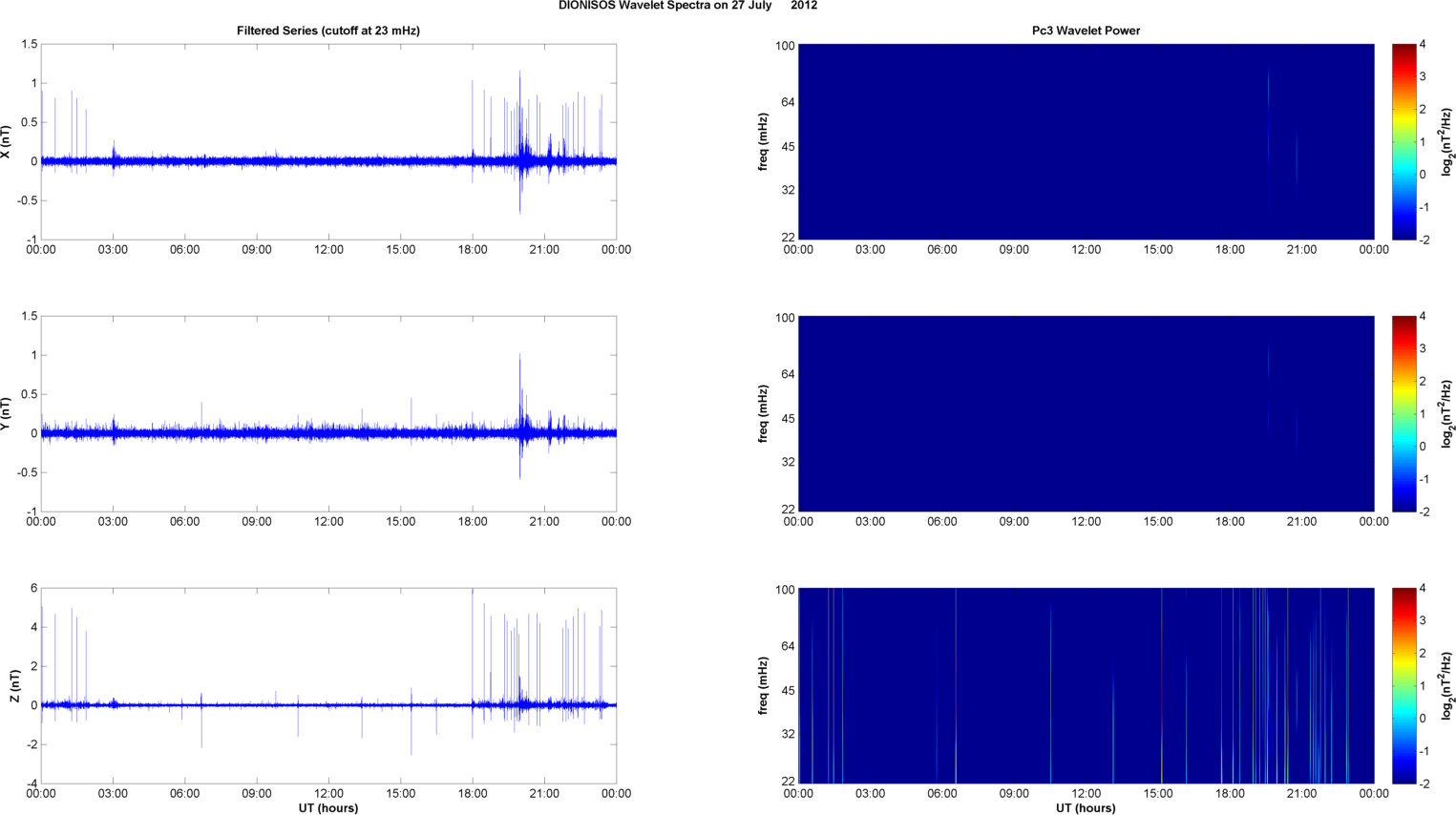
Task: Click the Z component filtered time series plot
Action: (x=328, y=686)
